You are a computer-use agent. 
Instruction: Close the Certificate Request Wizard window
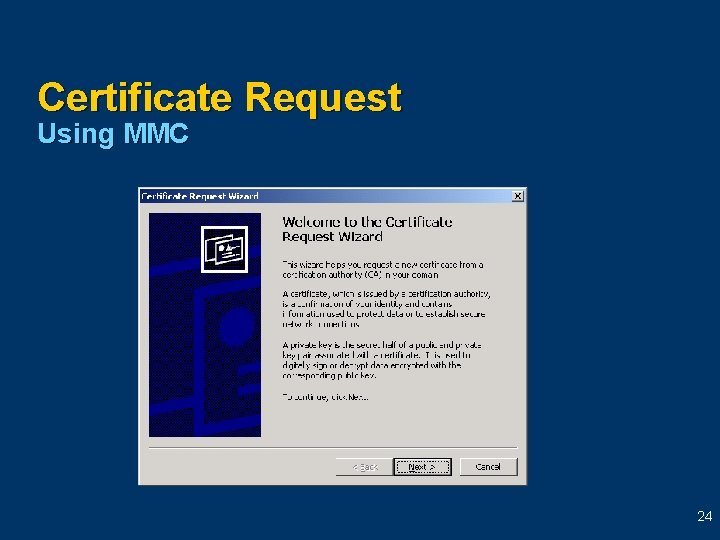[x=518, y=196]
